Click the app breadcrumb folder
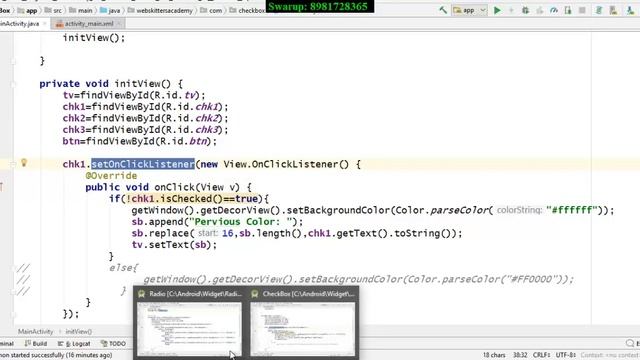This screenshot has width=640, height=360. (x=27, y=10)
